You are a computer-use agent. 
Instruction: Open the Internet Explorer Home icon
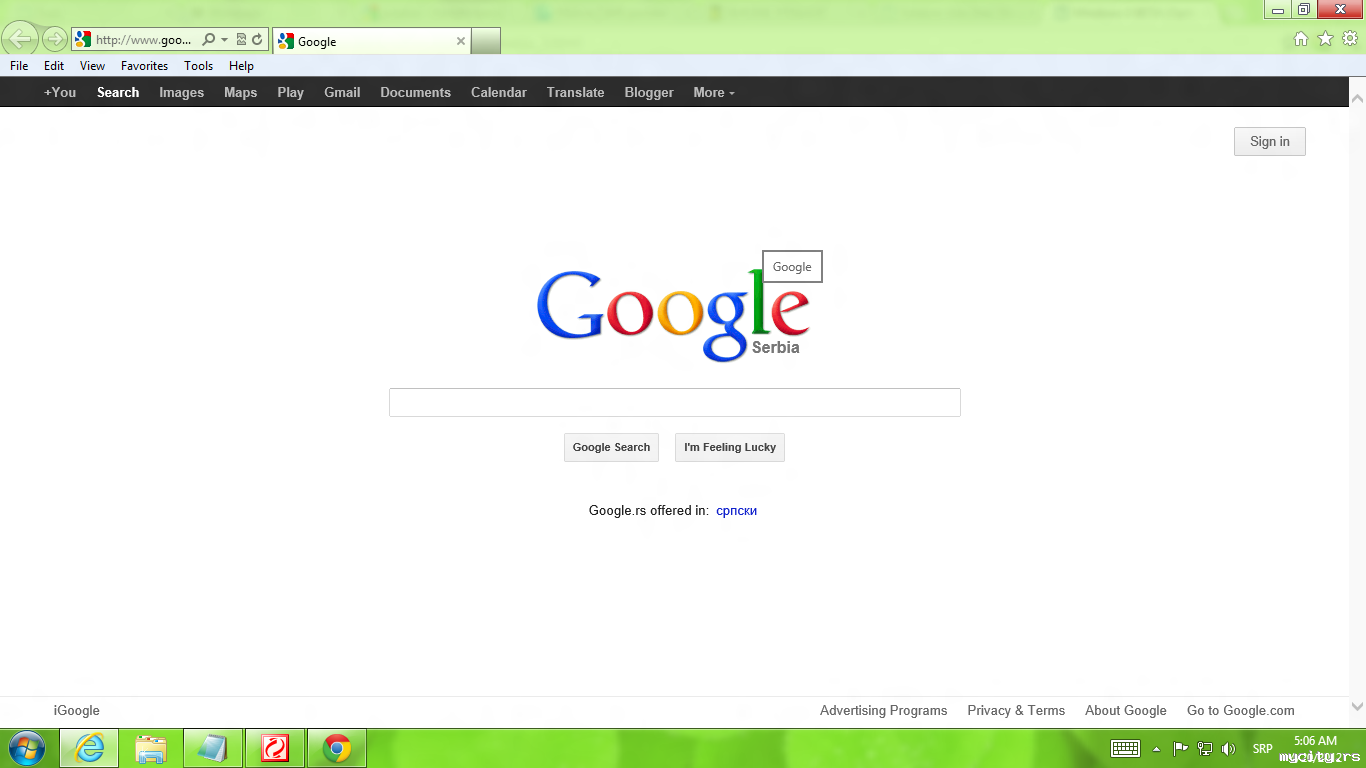click(x=1301, y=39)
